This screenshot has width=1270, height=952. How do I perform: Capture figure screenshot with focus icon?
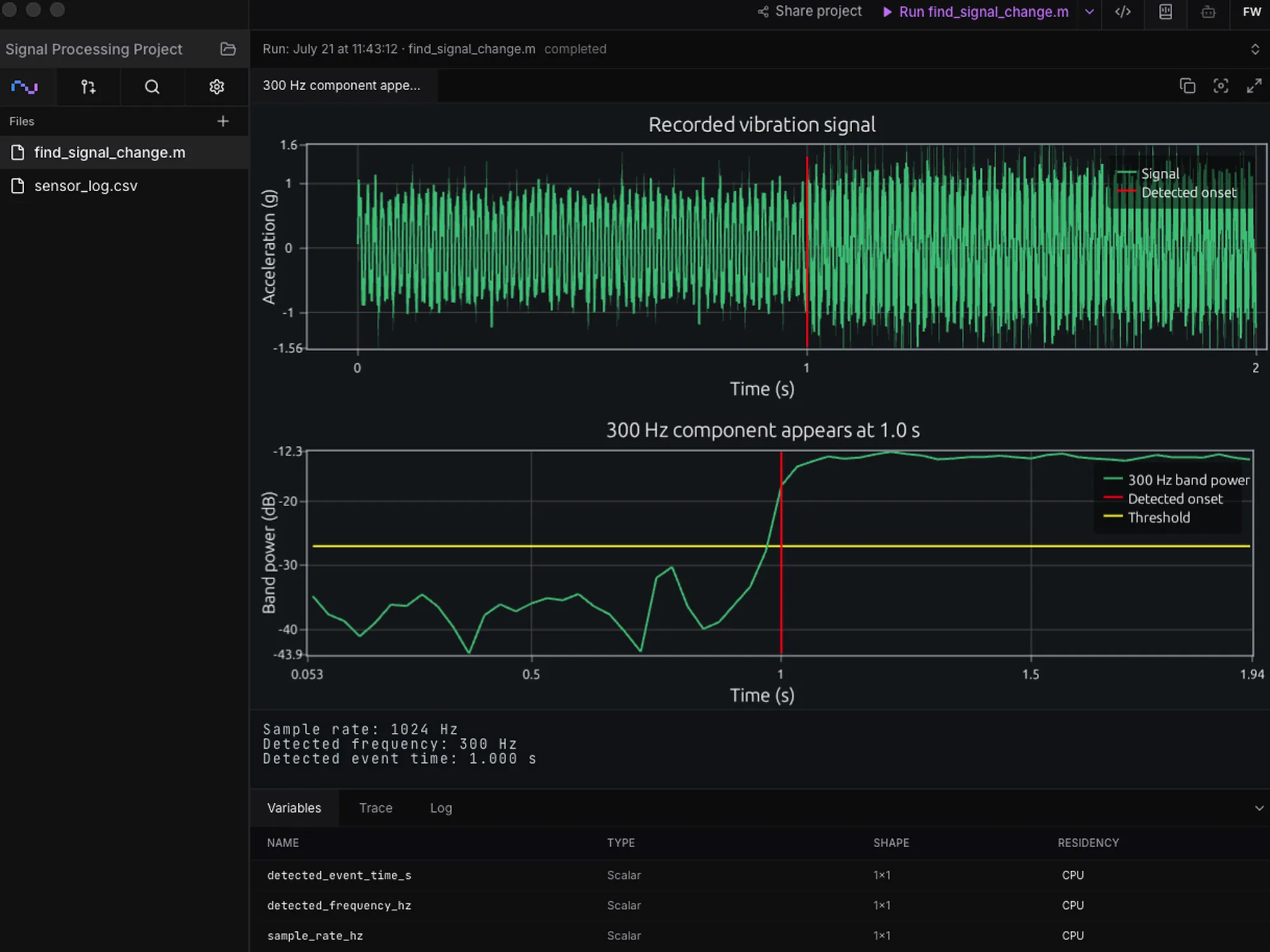(1220, 86)
